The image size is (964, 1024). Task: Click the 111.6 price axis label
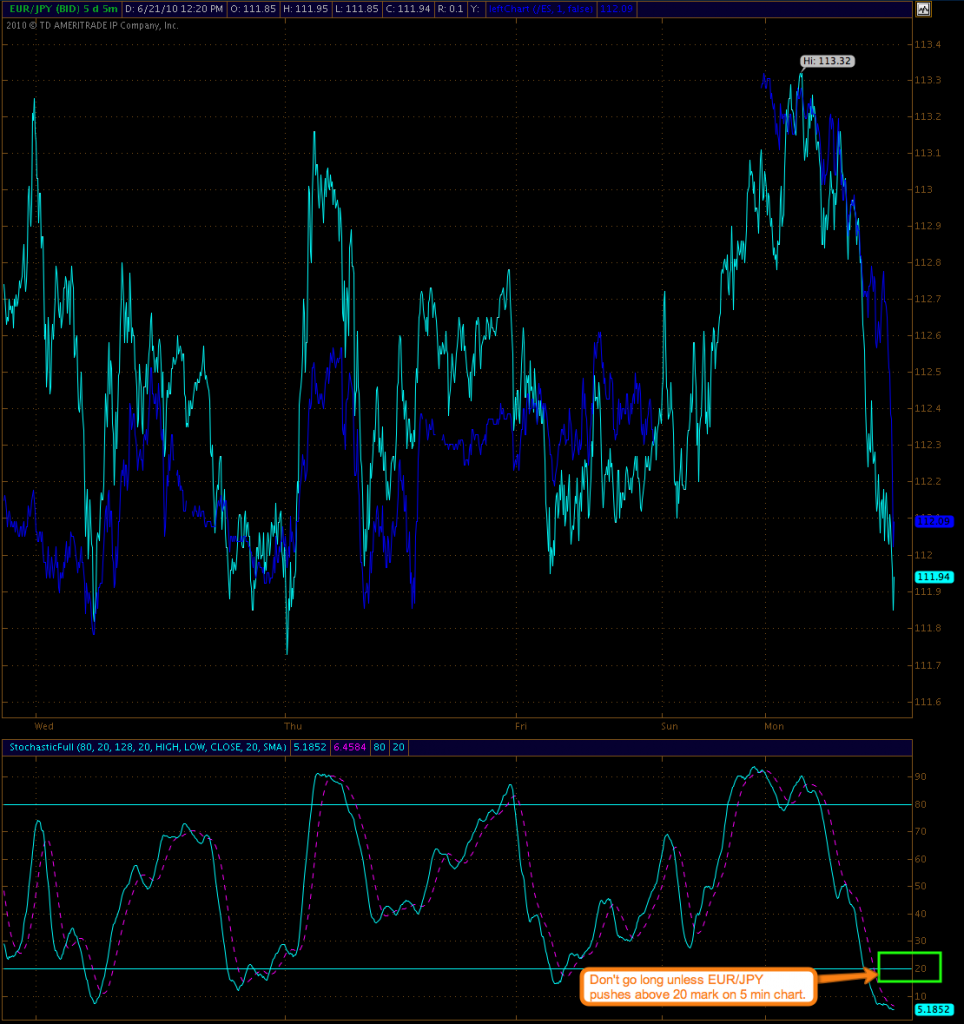(927, 702)
